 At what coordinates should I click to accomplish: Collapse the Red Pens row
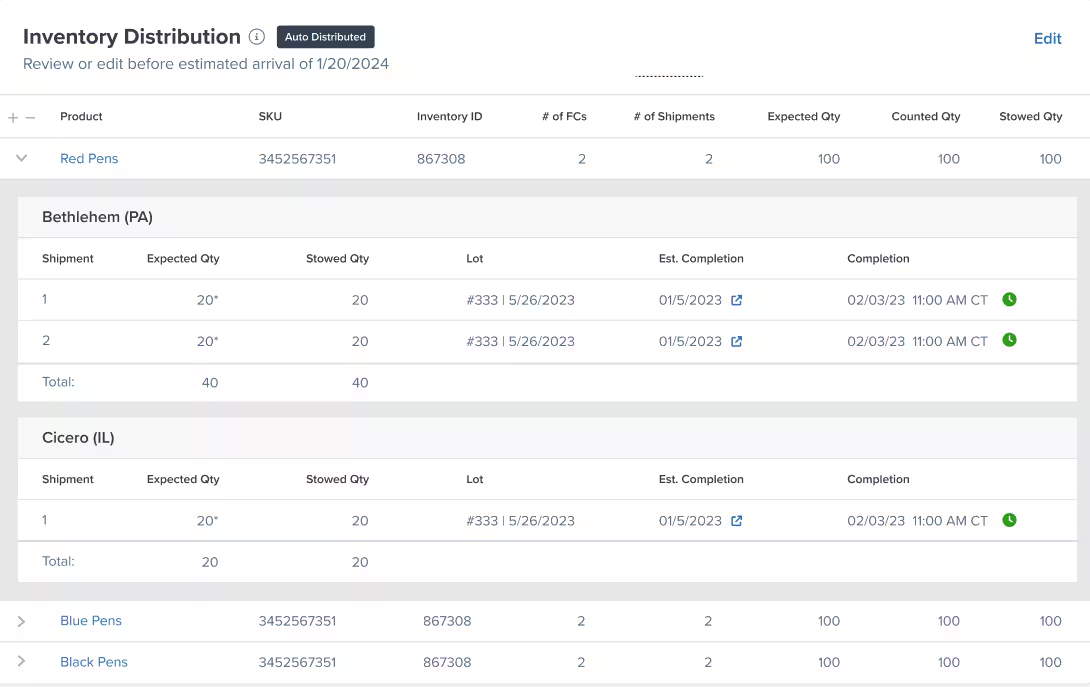pyautogui.click(x=21, y=157)
